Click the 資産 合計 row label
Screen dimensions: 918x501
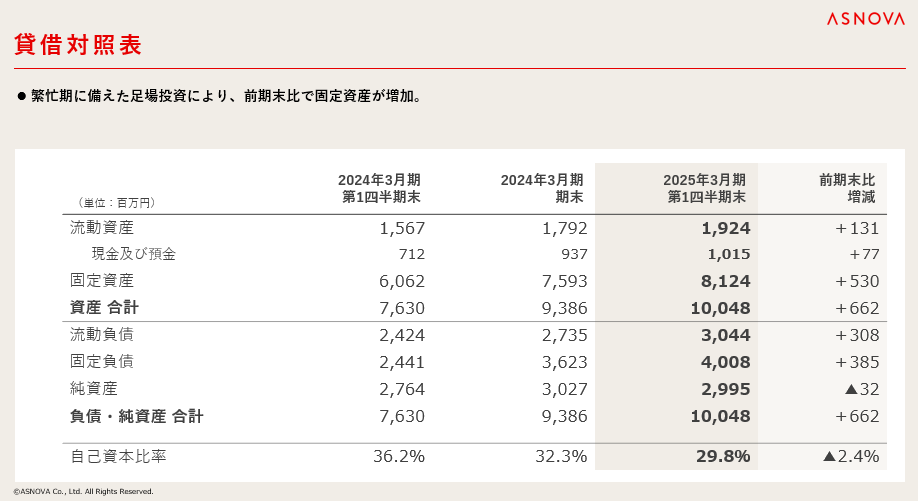pyautogui.click(x=104, y=308)
